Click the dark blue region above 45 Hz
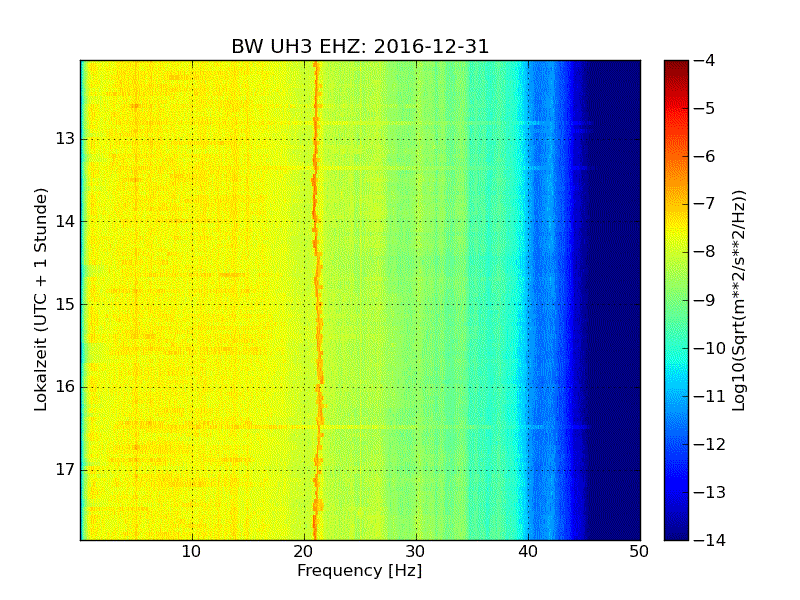This screenshot has width=800, height=600. click(615, 300)
